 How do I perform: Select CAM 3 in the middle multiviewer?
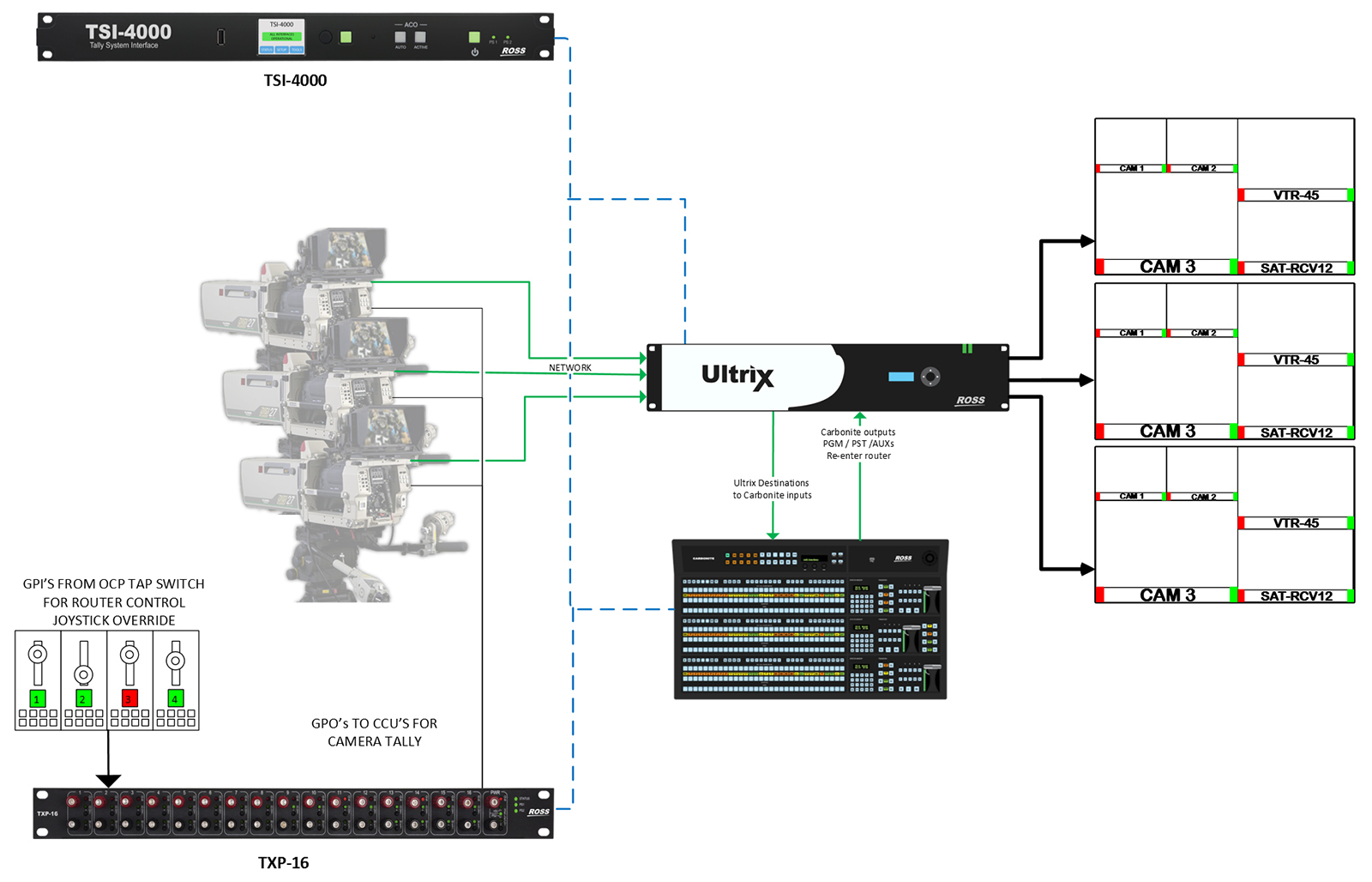(x=1167, y=431)
